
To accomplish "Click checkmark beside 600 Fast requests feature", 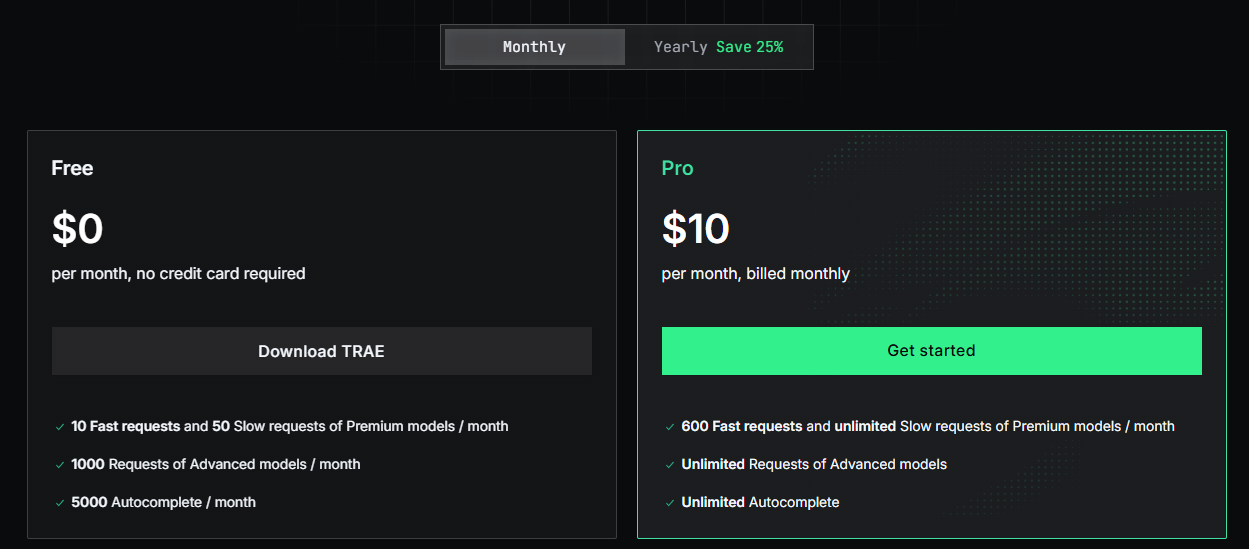I will 670,427.
